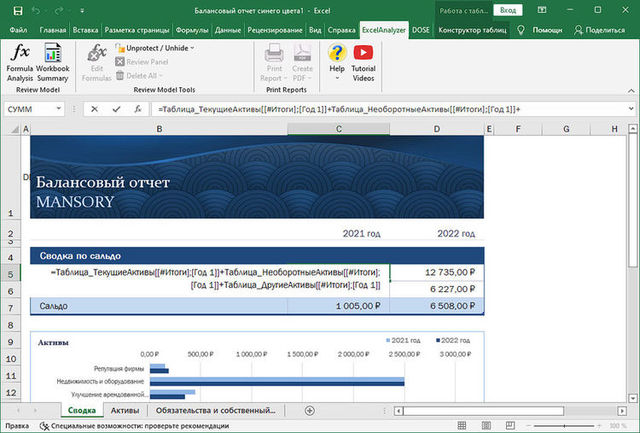Open Workbook Summary report
Image resolution: width=640 pixels, height=433 pixels.
[x=53, y=62]
